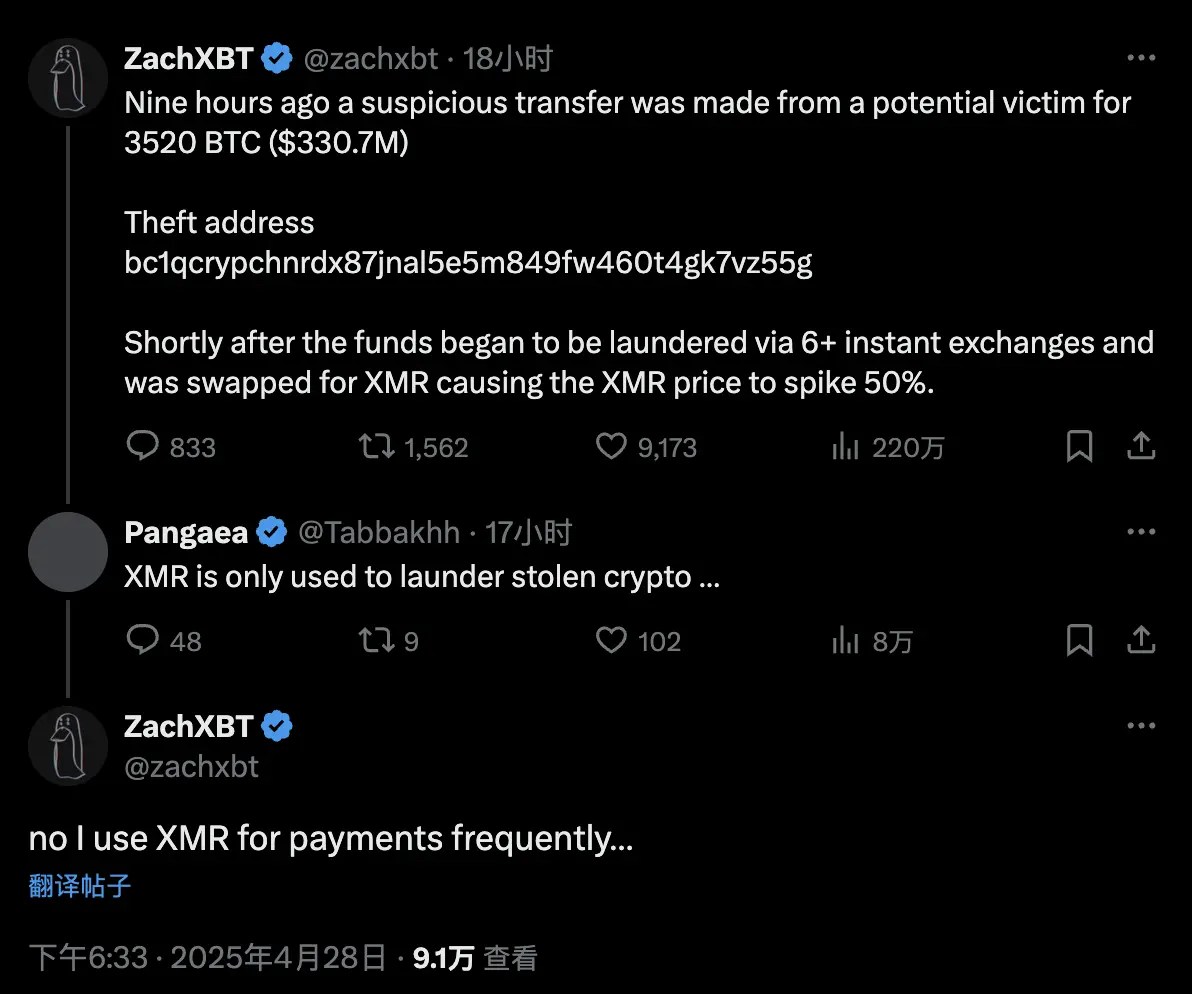Image resolution: width=1192 pixels, height=994 pixels.
Task: Open more options on Pangaea's post
Action: click(1141, 532)
